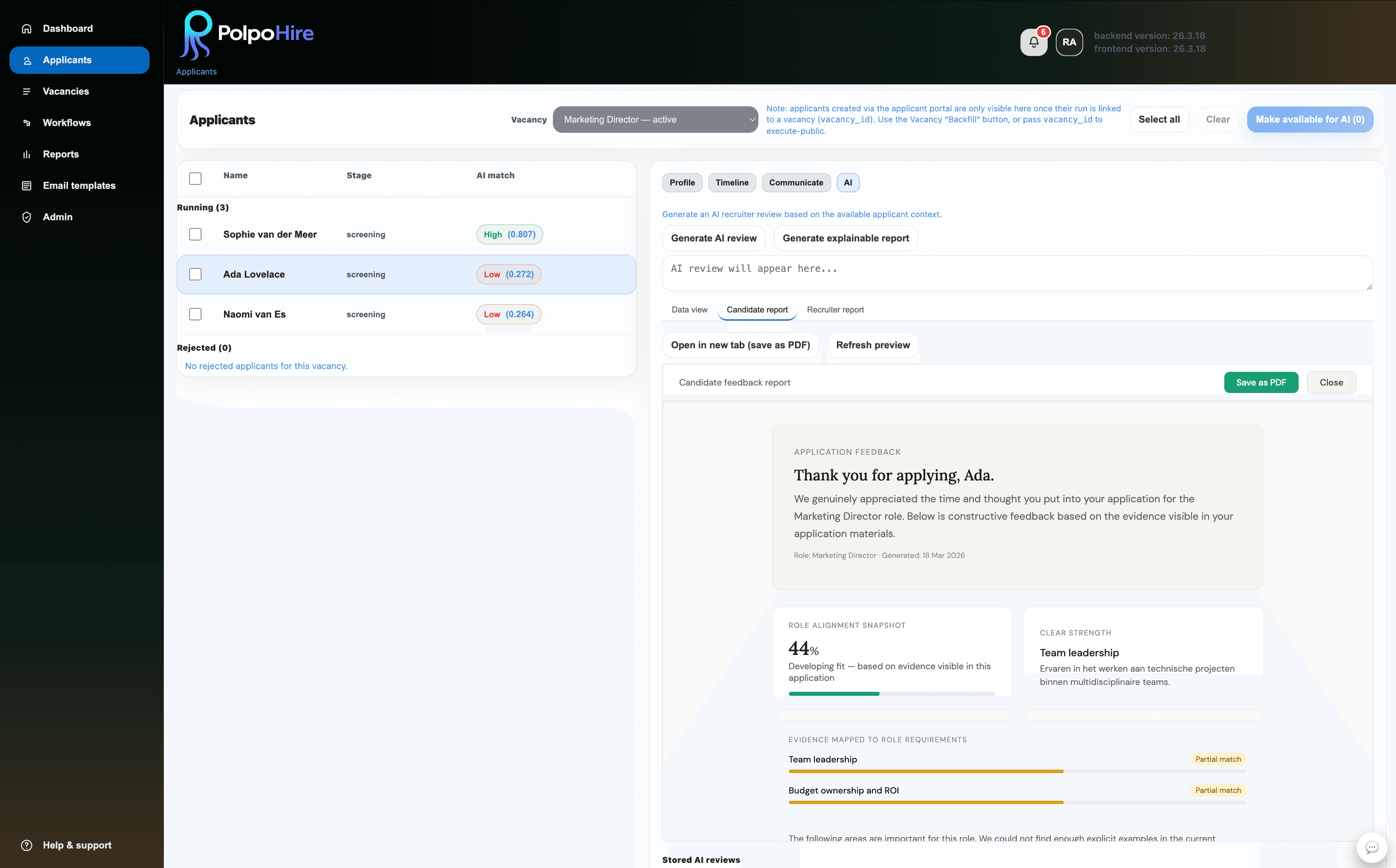Toggle the header select-all checkbox
Image resolution: width=1396 pixels, height=868 pixels.
(x=195, y=178)
